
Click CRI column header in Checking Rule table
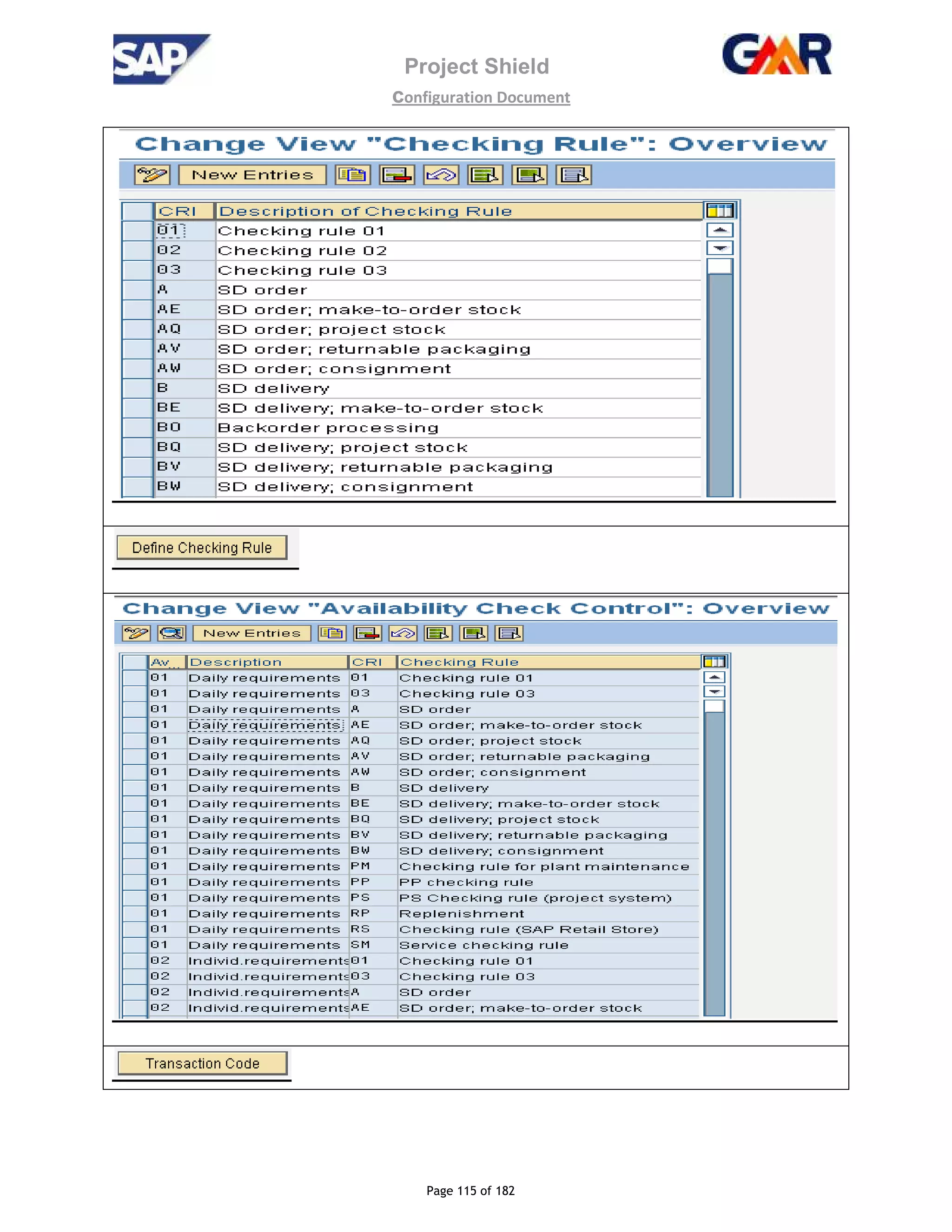(185, 211)
